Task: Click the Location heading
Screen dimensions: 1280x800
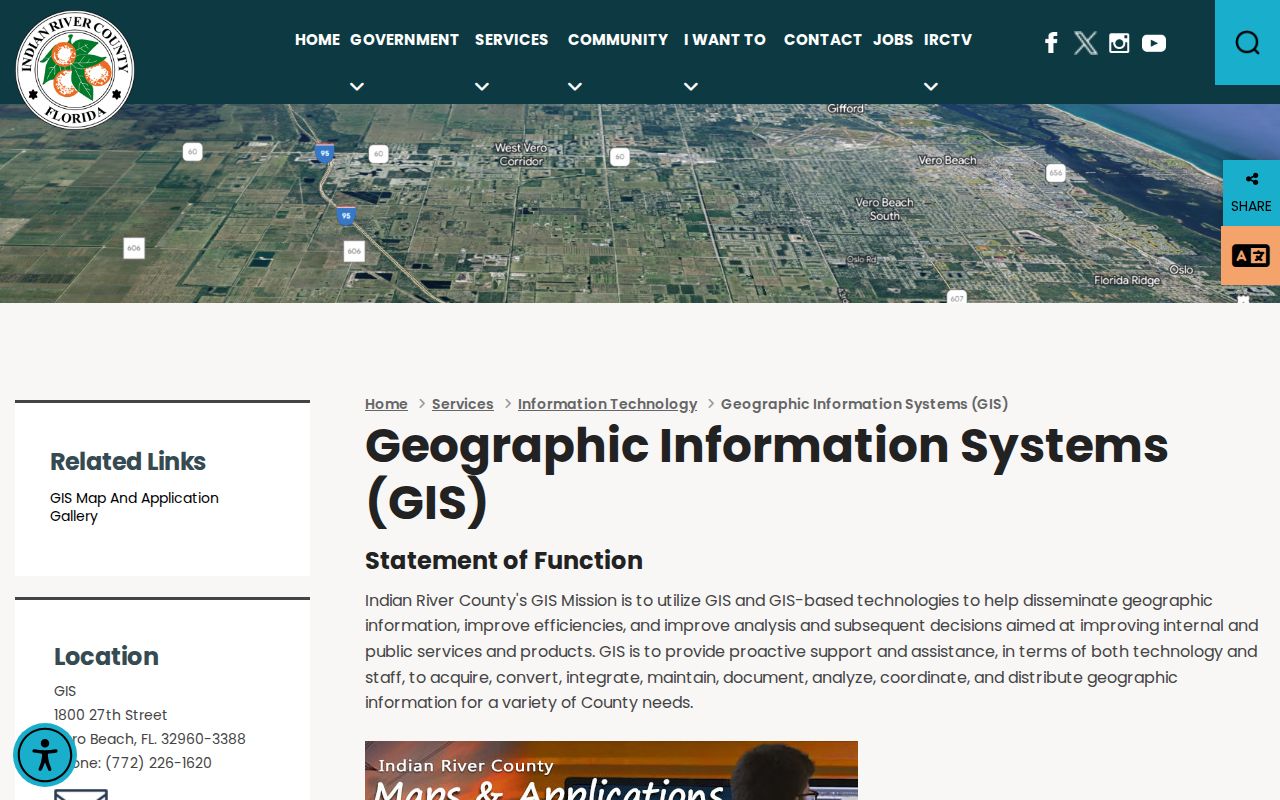Action: pyautogui.click(x=106, y=657)
